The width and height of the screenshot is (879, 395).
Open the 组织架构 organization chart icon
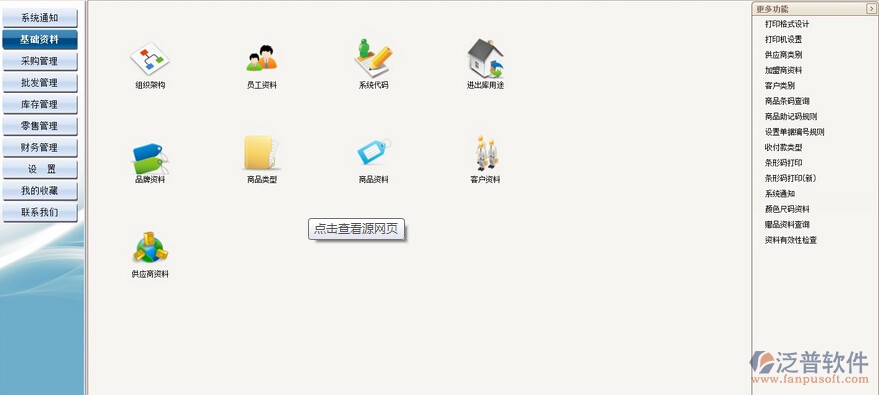tap(150, 59)
